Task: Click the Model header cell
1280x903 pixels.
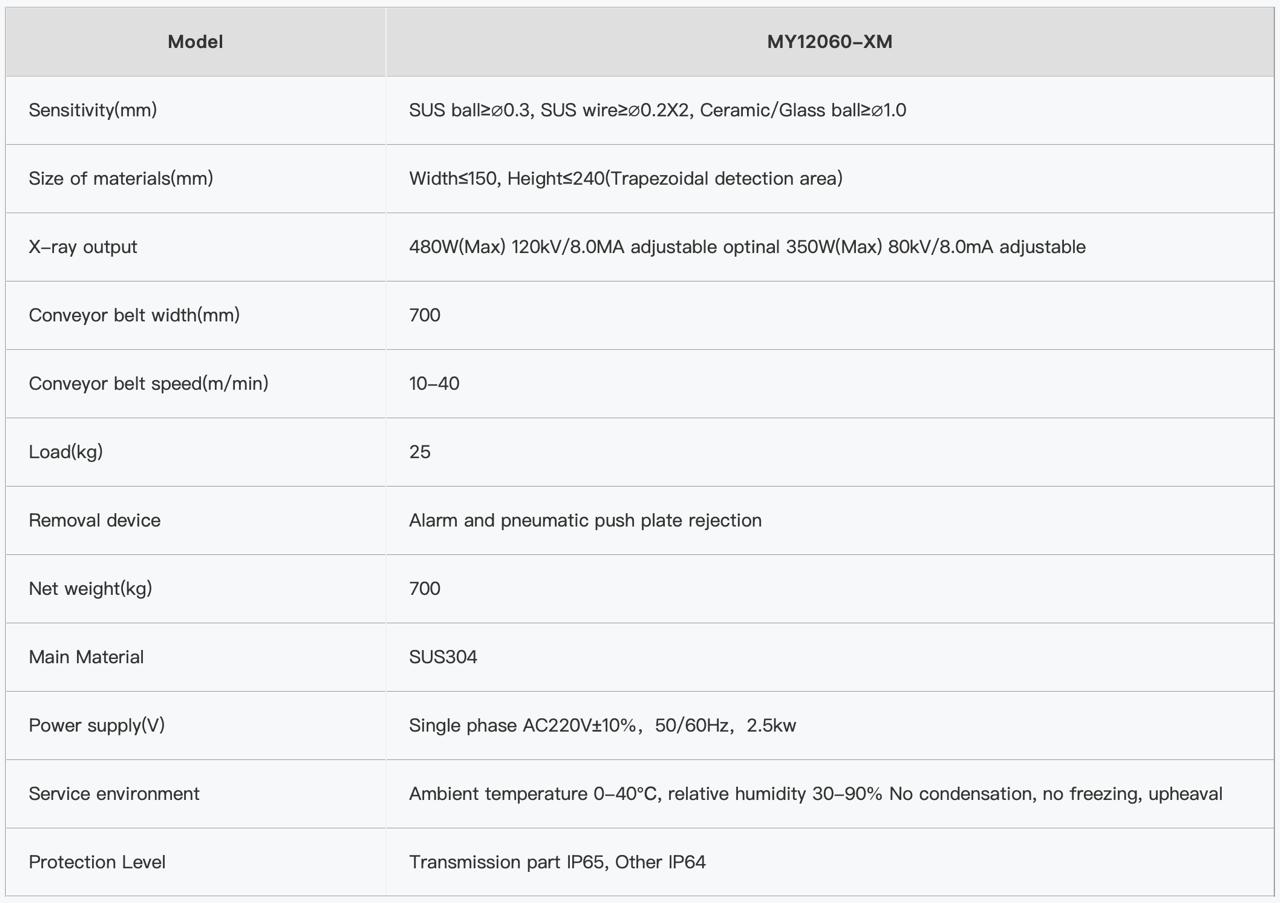Action: tap(195, 42)
